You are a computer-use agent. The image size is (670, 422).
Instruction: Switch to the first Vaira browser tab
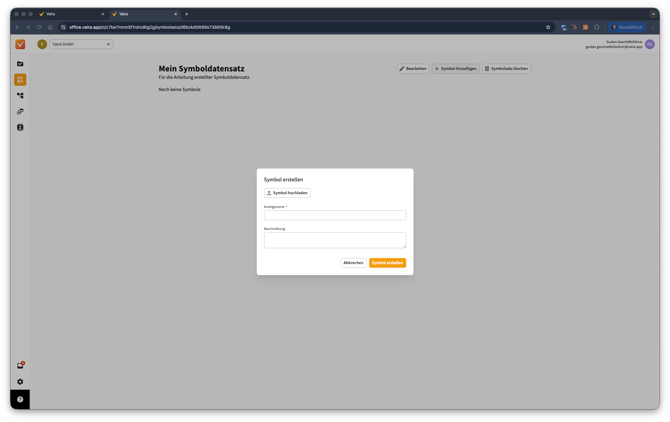(70, 14)
